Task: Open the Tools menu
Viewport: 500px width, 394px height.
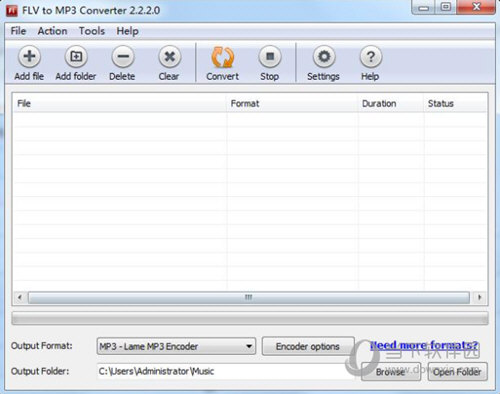Action: pos(92,31)
